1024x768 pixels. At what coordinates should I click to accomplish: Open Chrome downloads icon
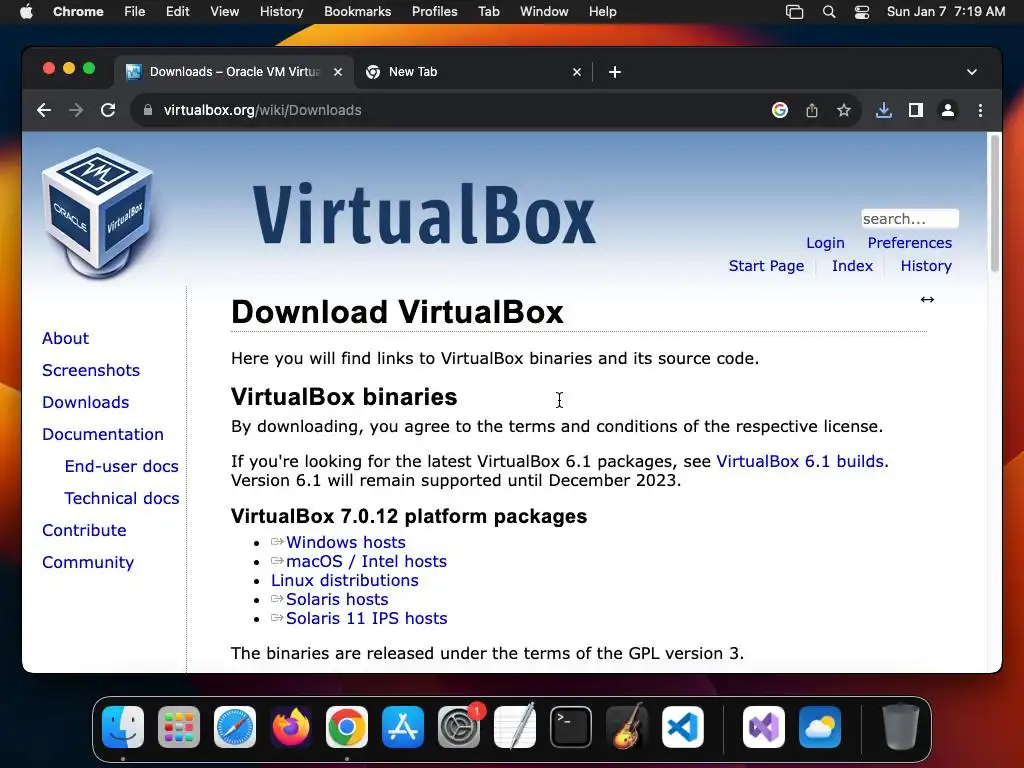pos(884,110)
